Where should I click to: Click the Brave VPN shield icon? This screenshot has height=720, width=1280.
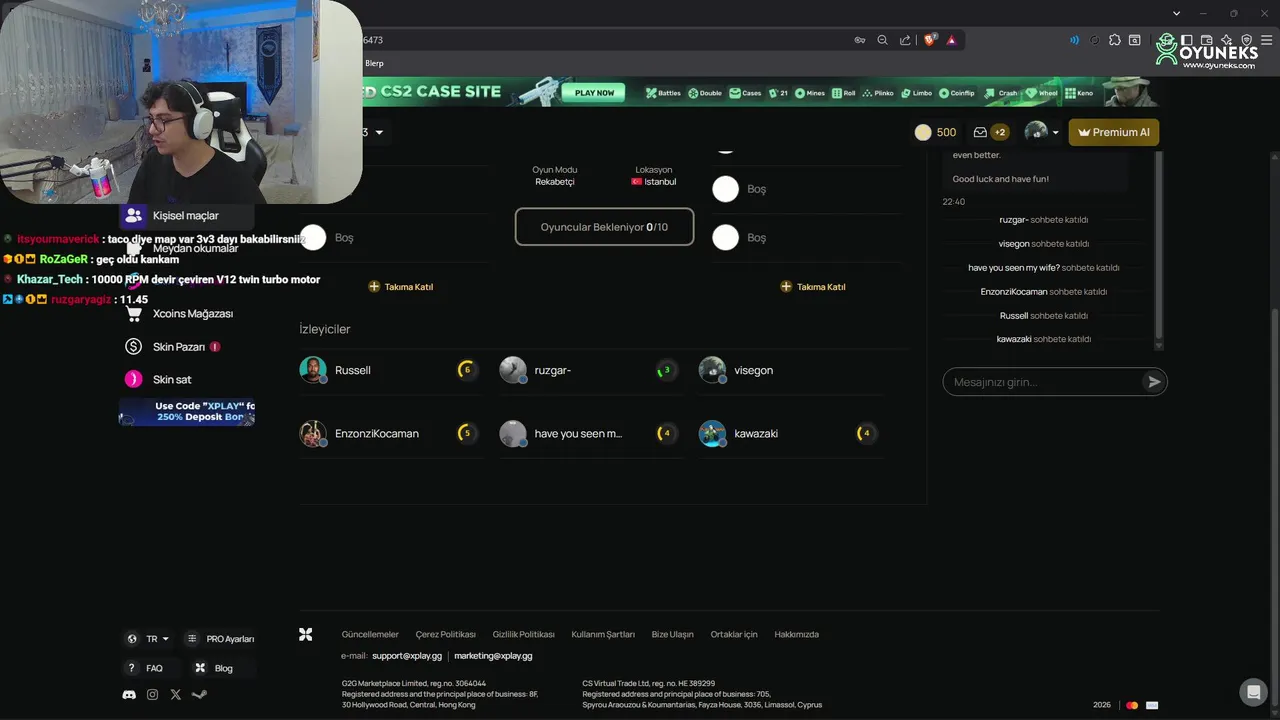pyautogui.click(x=1247, y=40)
